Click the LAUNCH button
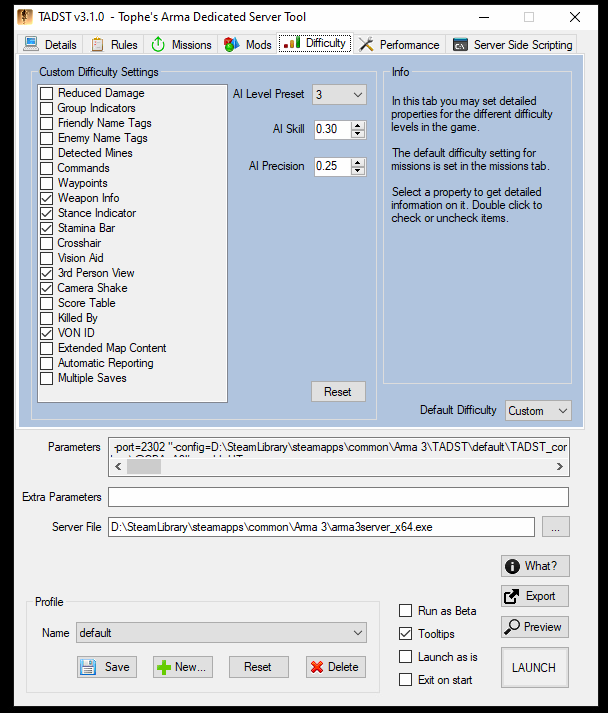This screenshot has height=713, width=608. (x=534, y=667)
